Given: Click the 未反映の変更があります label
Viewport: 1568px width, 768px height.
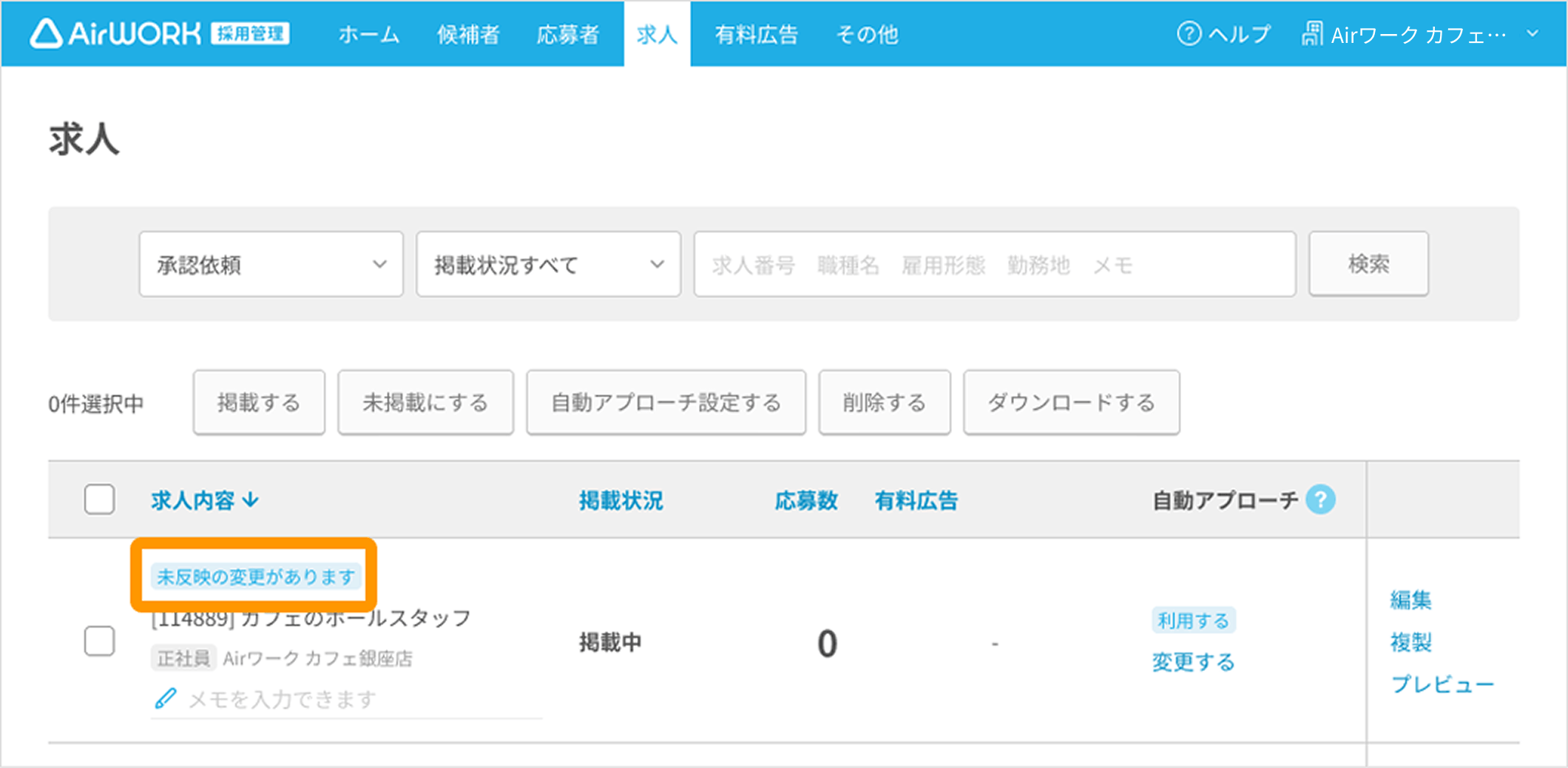Looking at the screenshot, I should 256,576.
